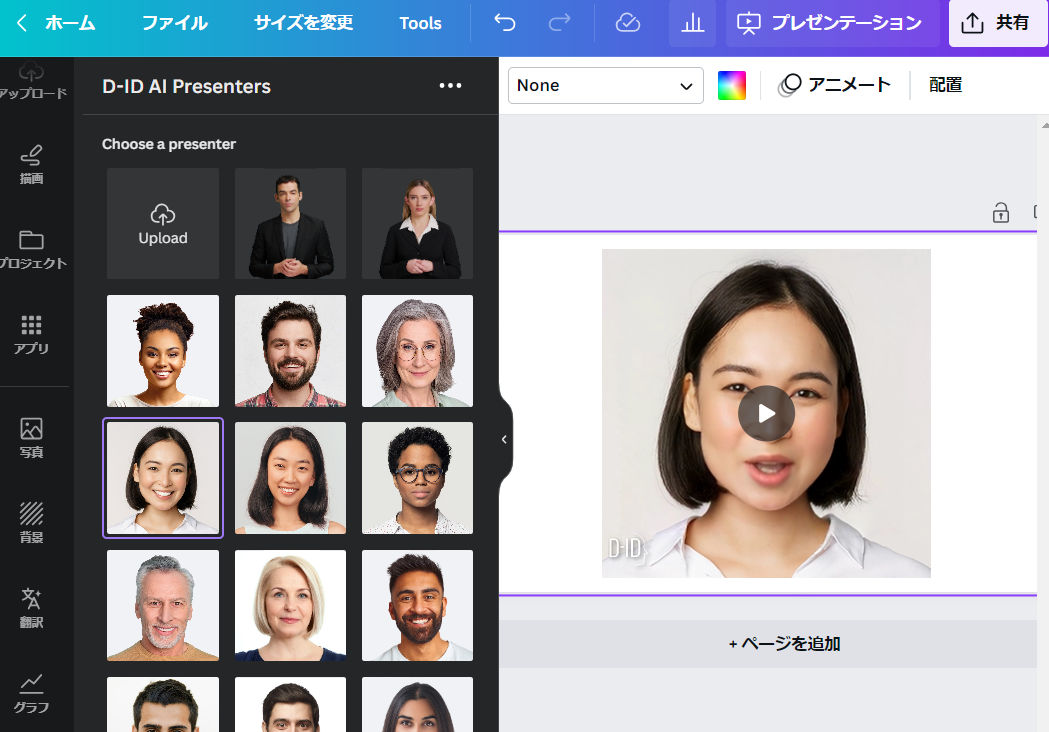Screen dimensions: 1049x732
Task: Open the 背景 background tab
Action: click(31, 523)
